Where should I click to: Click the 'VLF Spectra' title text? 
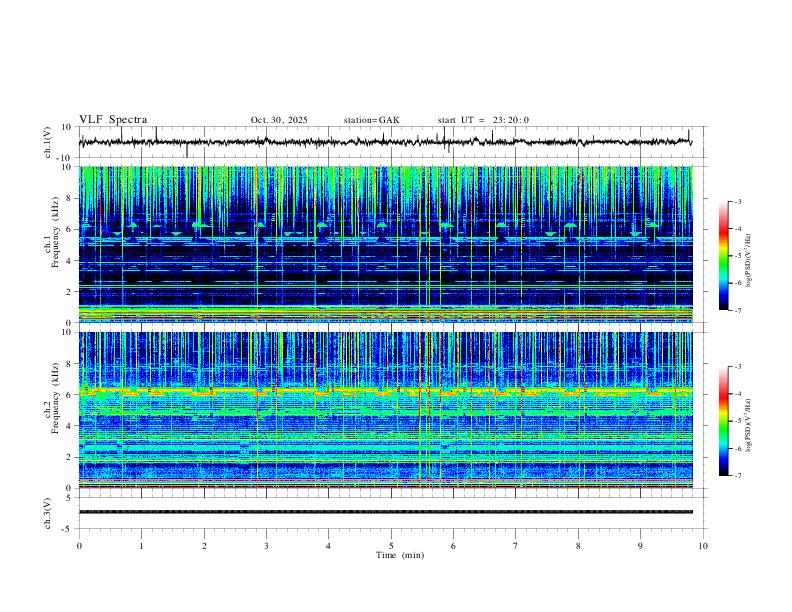coord(113,120)
